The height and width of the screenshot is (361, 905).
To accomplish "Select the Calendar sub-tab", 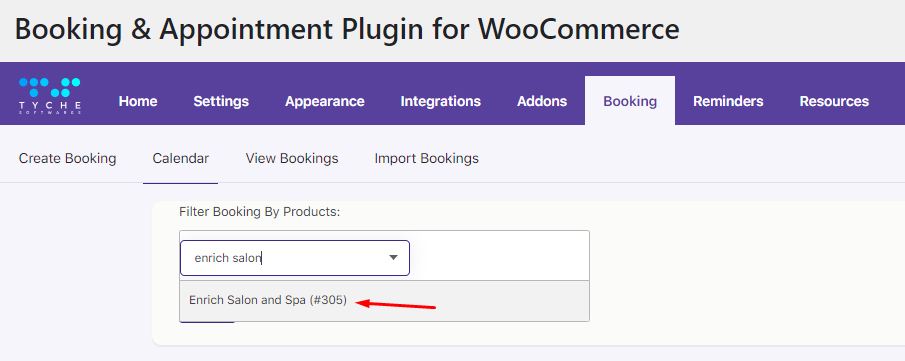I will pyautogui.click(x=181, y=158).
